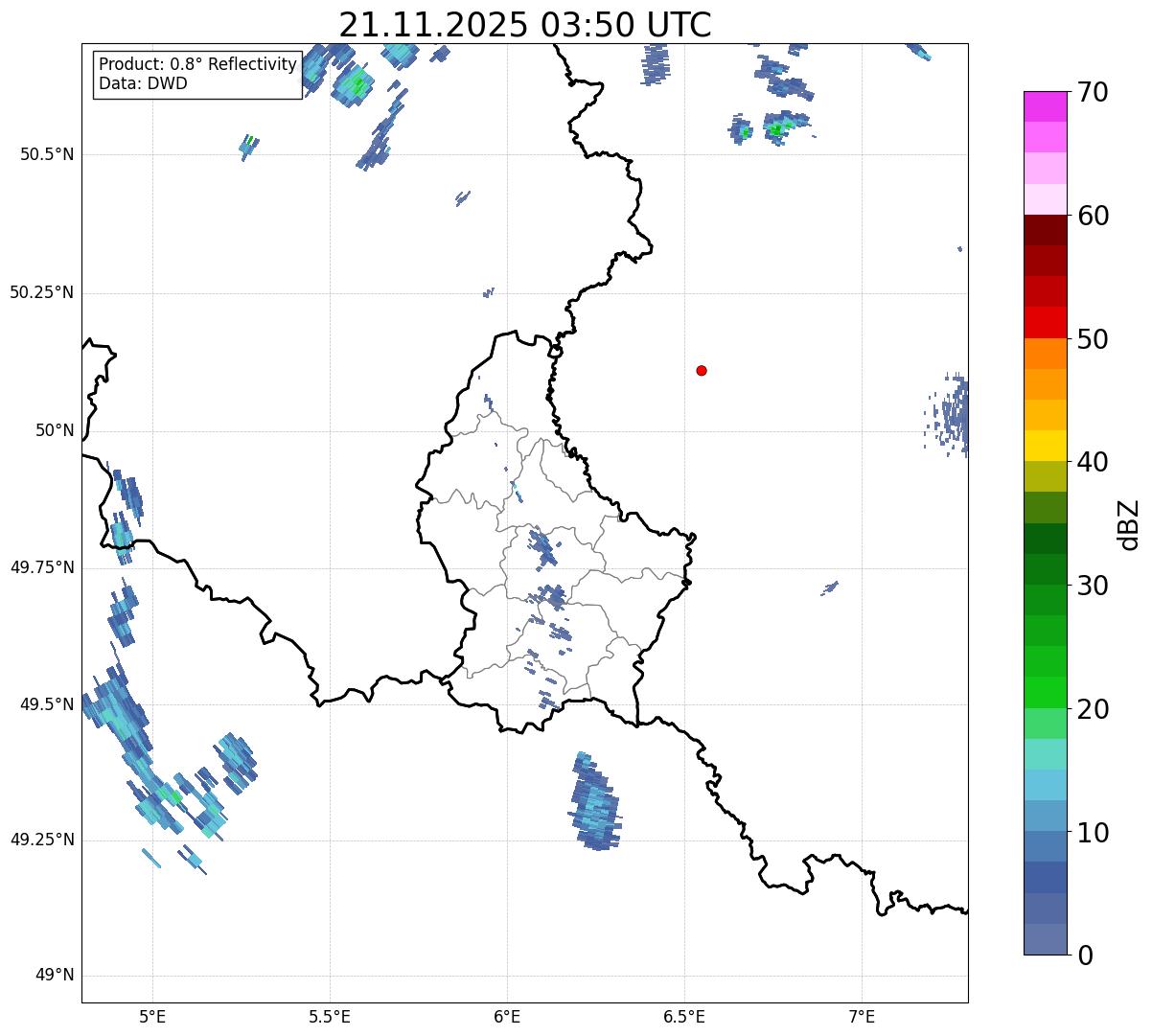The width and height of the screenshot is (1152, 1036).
Task: Click the title "21.11.2025 03:50 UTC"
Action: point(525,24)
